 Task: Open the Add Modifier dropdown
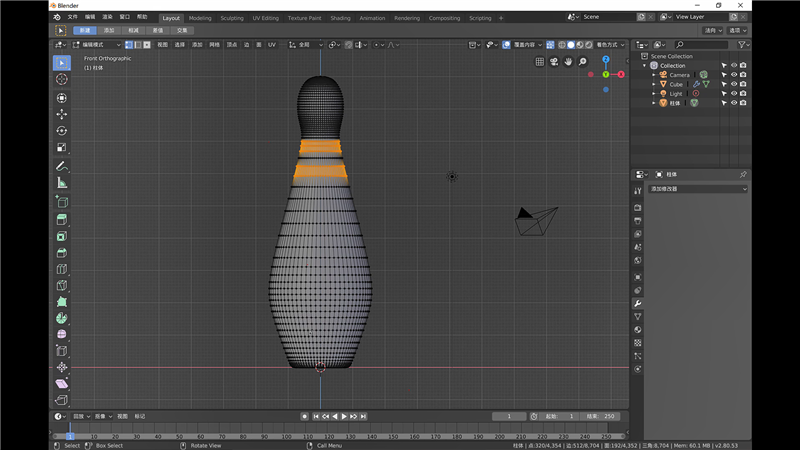(698, 189)
